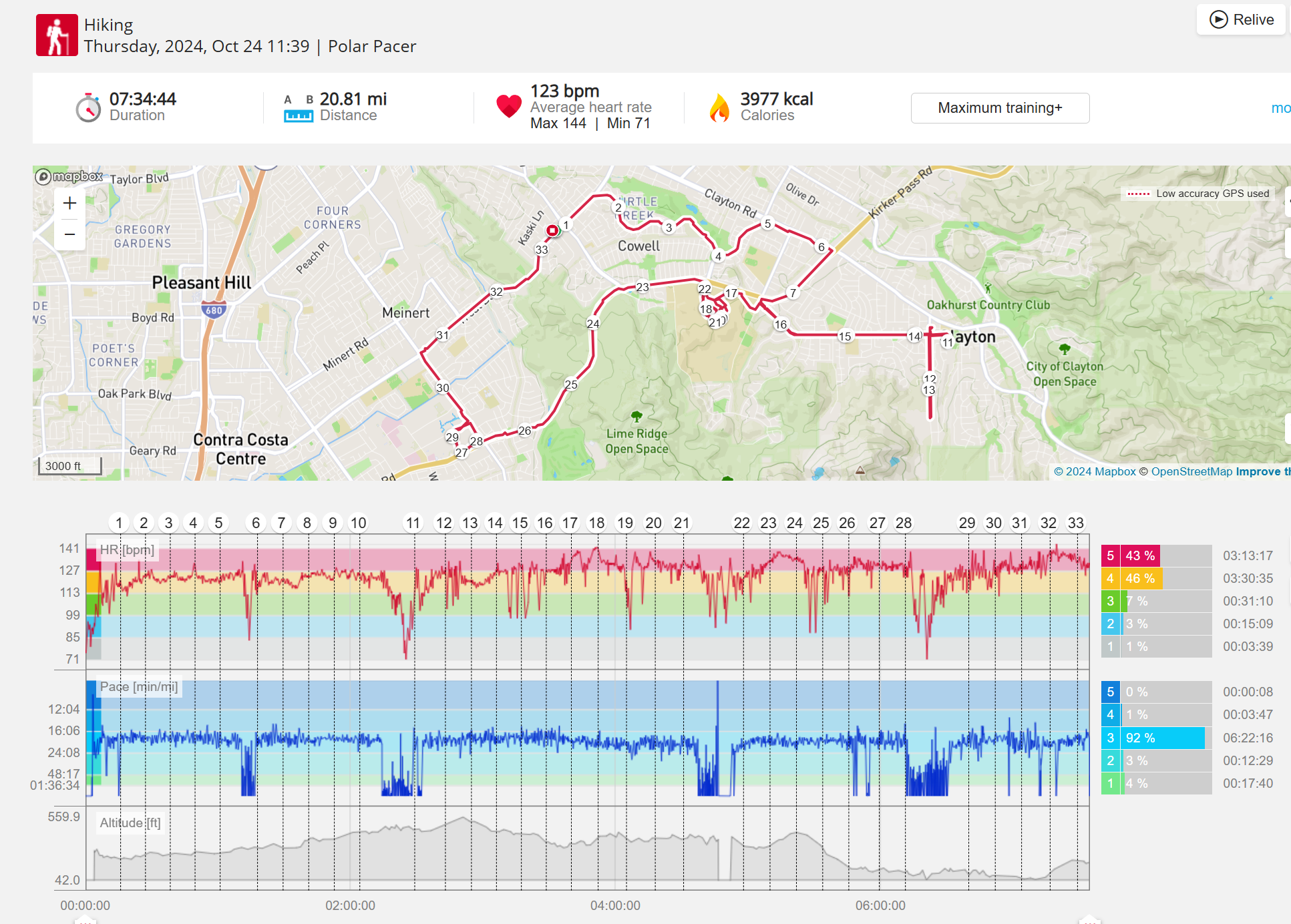
Task: Click the HR [bpm] graph label
Action: 127,550
